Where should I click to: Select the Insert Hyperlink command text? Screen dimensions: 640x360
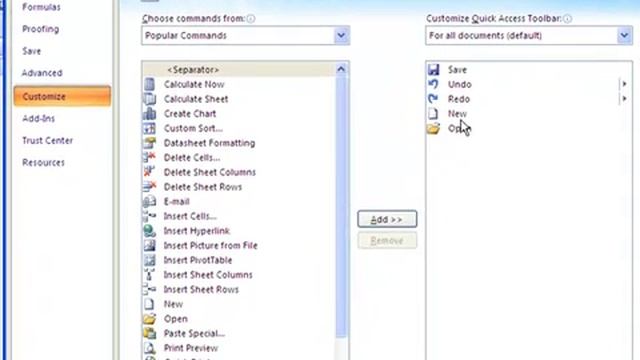(x=197, y=231)
